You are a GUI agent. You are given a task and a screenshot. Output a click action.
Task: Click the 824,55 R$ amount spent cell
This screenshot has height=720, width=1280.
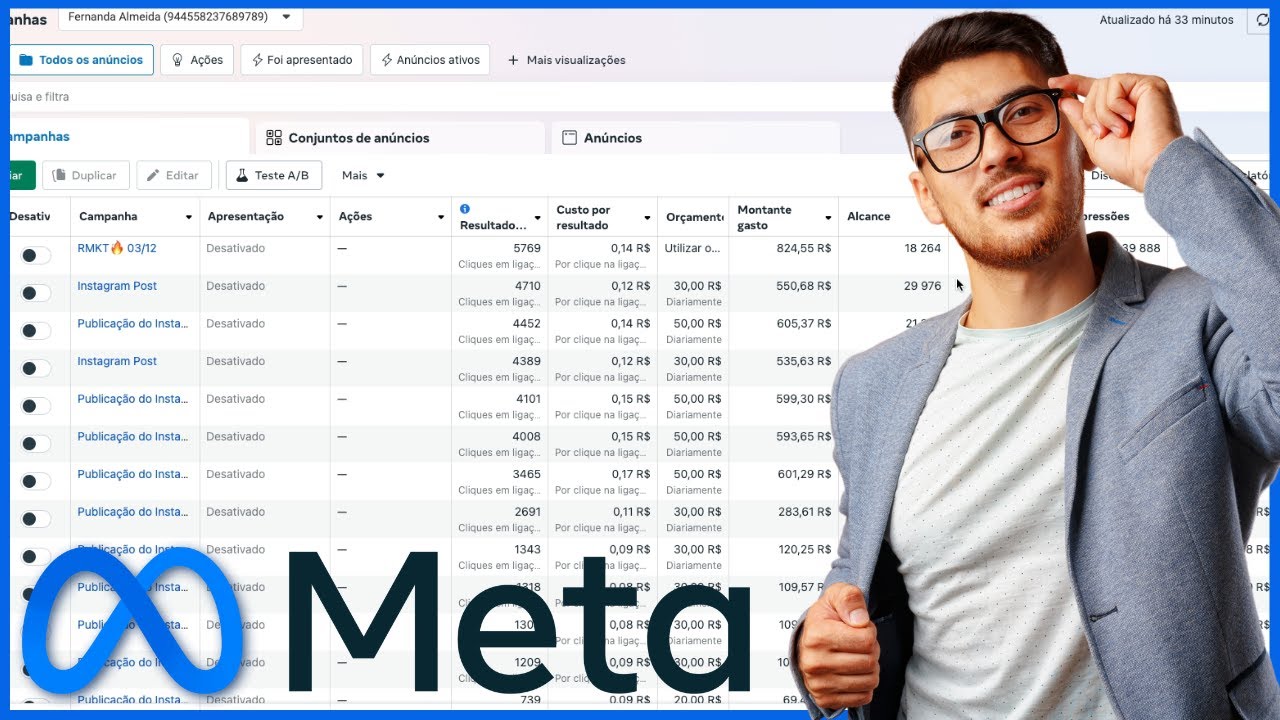coord(803,248)
